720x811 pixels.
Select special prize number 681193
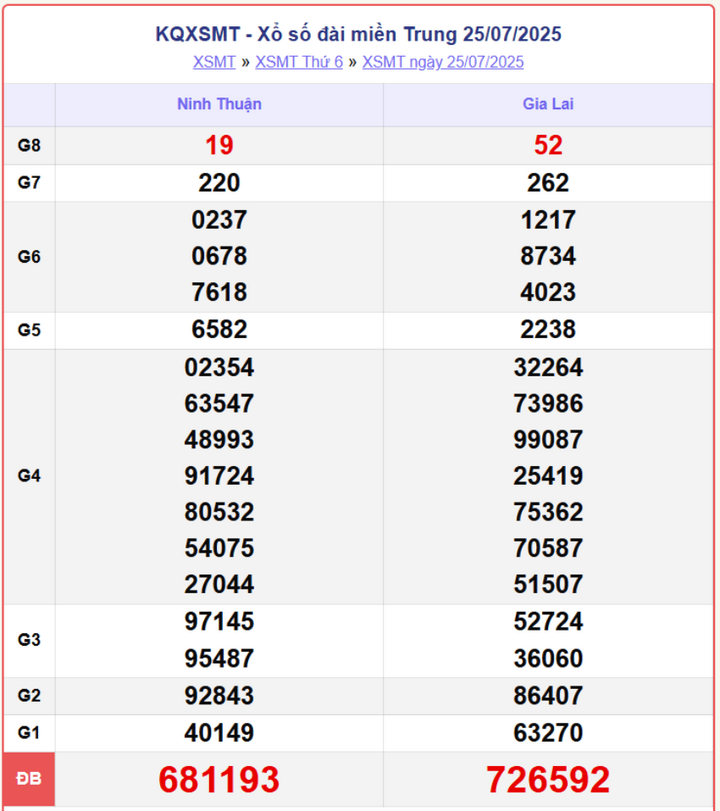pos(219,779)
